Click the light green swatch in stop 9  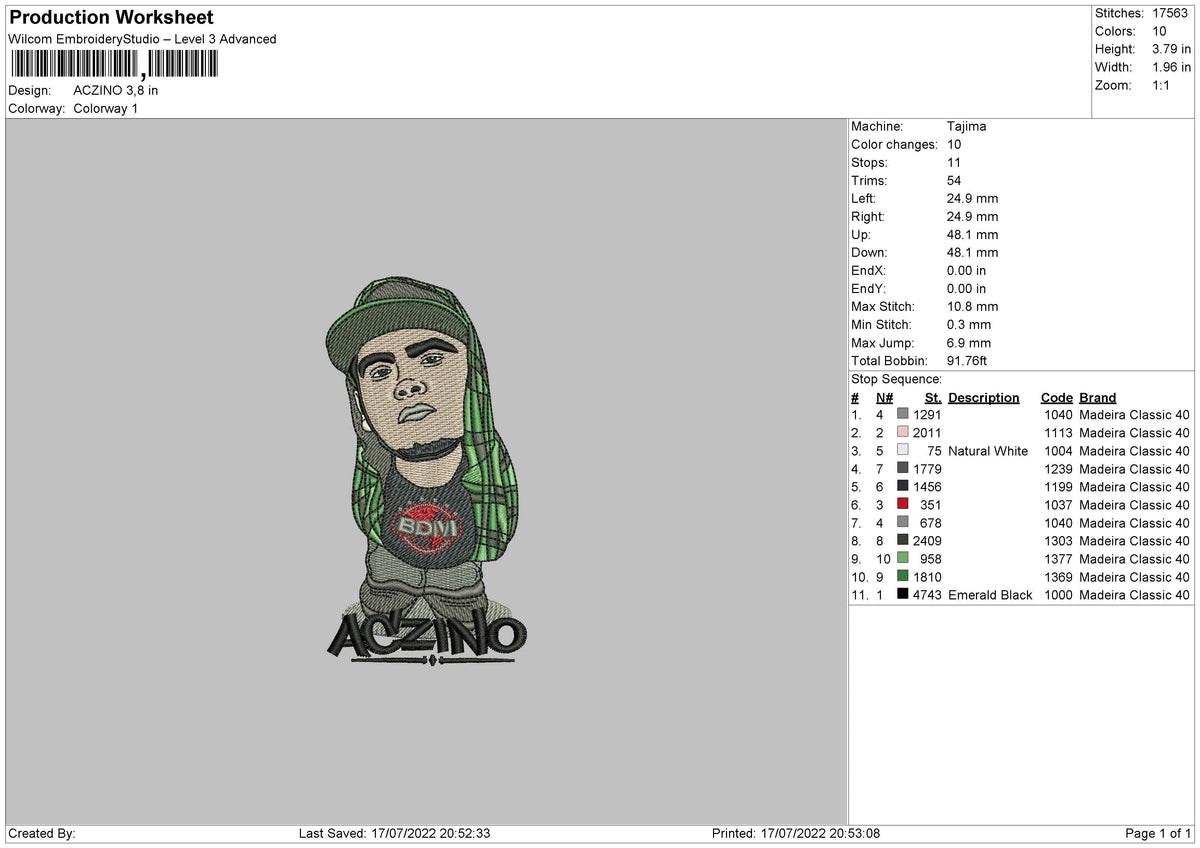[x=903, y=558]
